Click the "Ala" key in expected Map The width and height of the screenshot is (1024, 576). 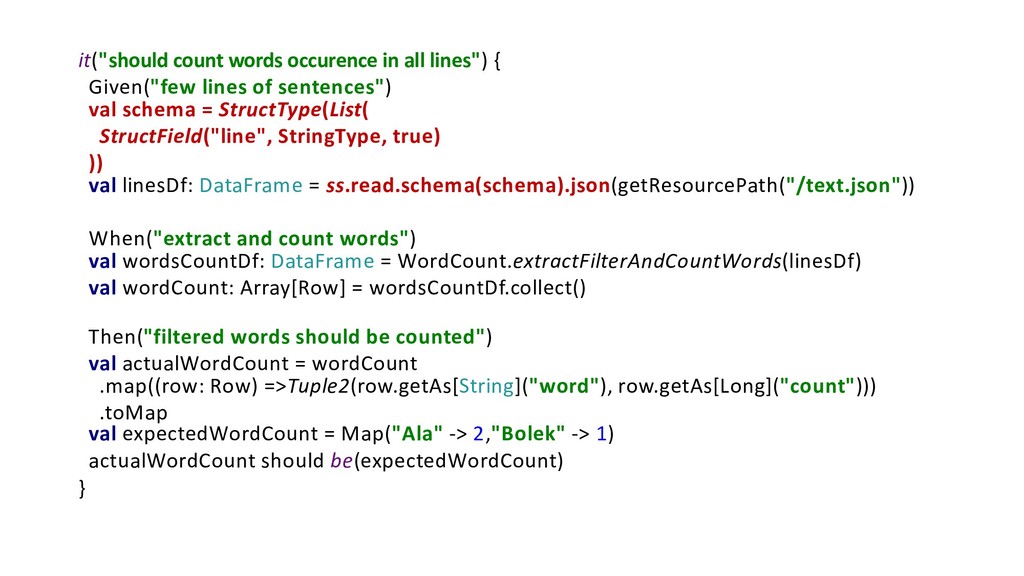pyautogui.click(x=417, y=434)
